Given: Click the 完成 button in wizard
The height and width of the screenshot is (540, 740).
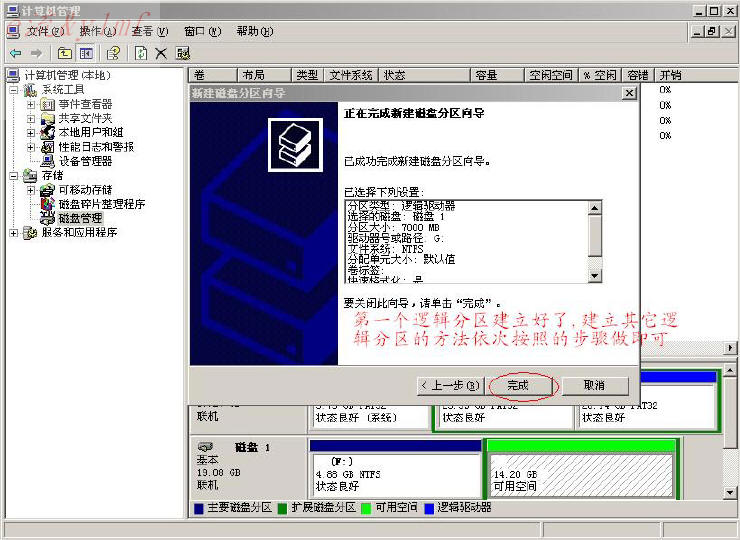Looking at the screenshot, I should [518, 385].
